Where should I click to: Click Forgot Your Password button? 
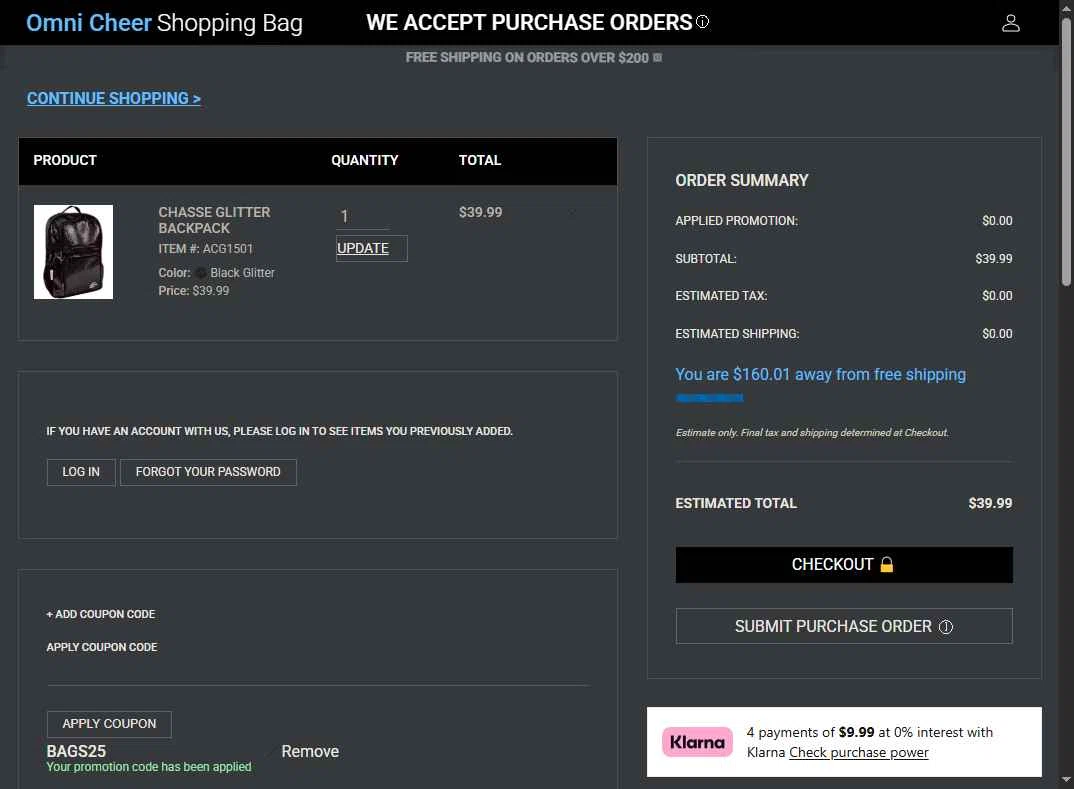[208, 472]
